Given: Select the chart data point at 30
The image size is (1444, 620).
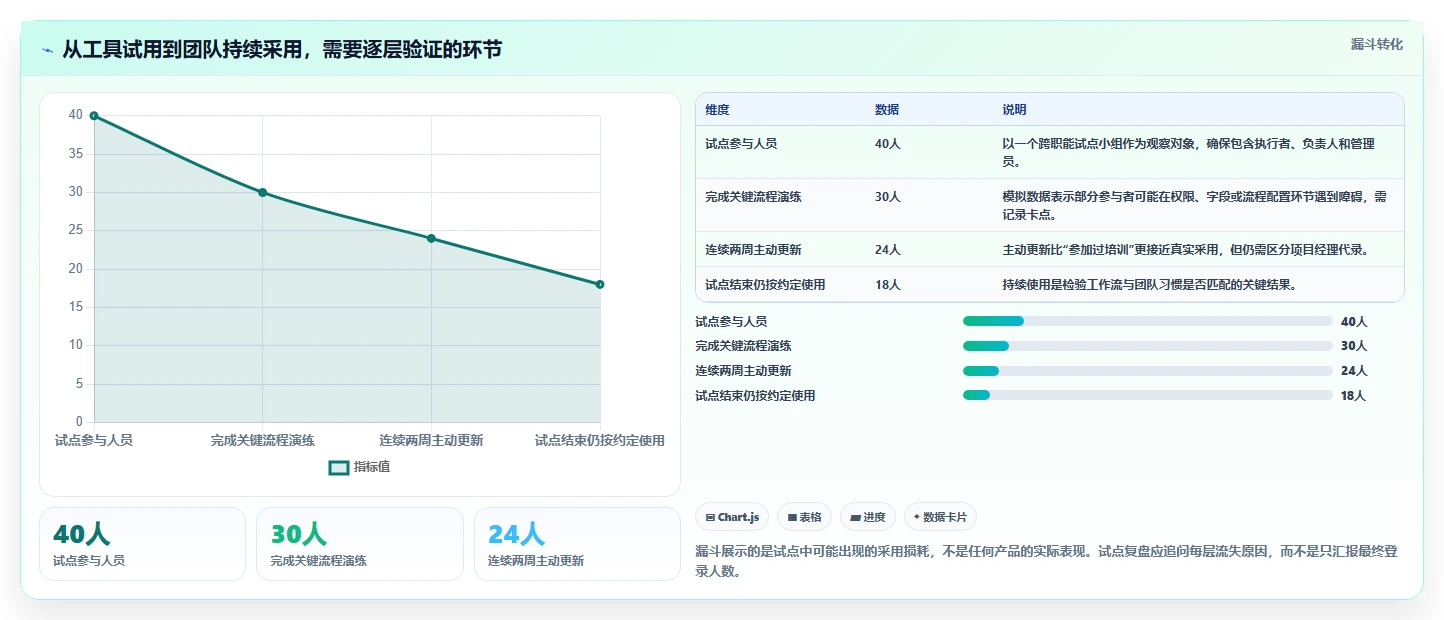Looking at the screenshot, I should [263, 192].
